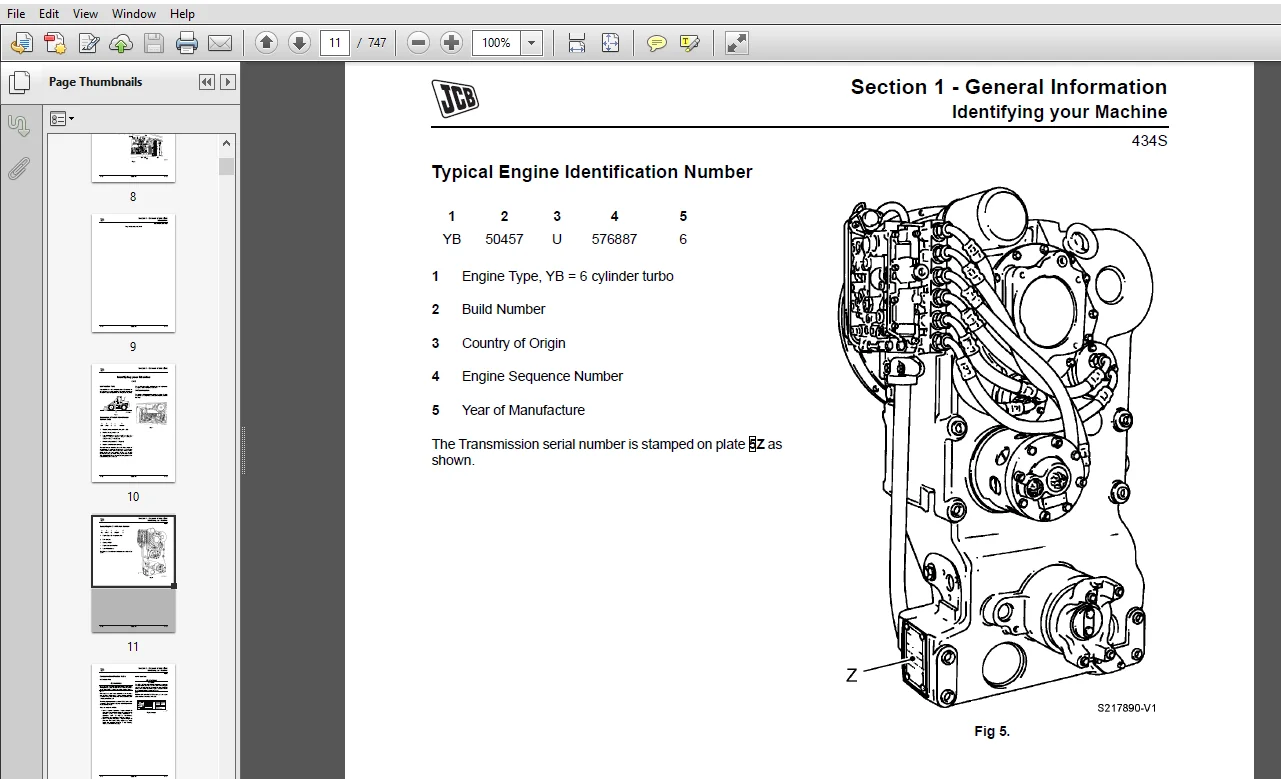Print the document with printer icon
The image size is (1281, 779).
pos(187,43)
